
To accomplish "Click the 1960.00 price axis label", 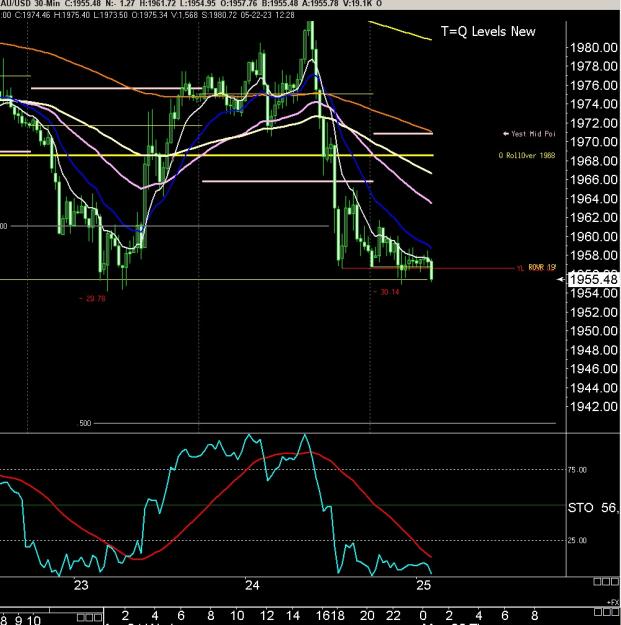I will pyautogui.click(x=594, y=237).
